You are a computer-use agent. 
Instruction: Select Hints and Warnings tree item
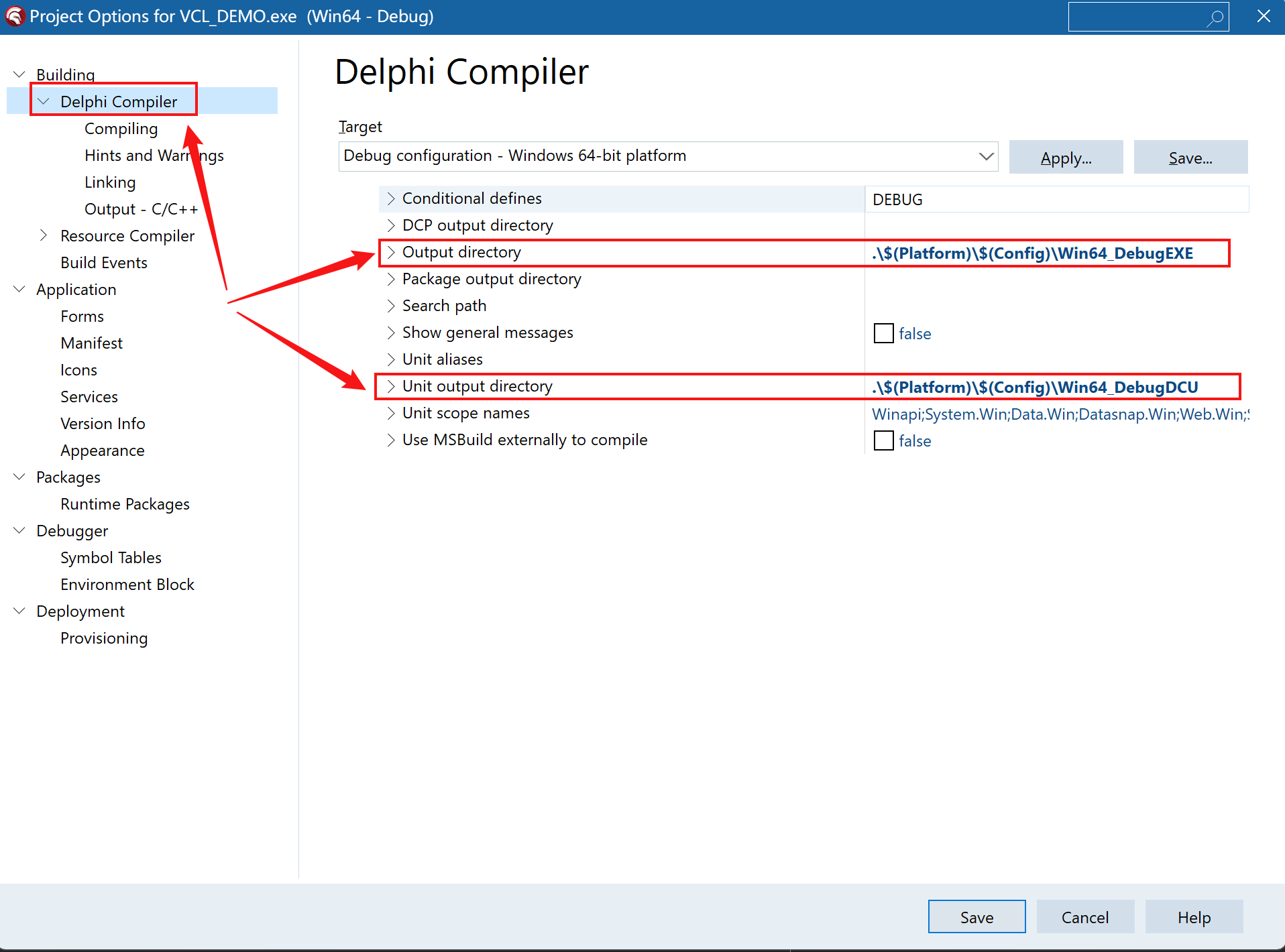click(154, 156)
